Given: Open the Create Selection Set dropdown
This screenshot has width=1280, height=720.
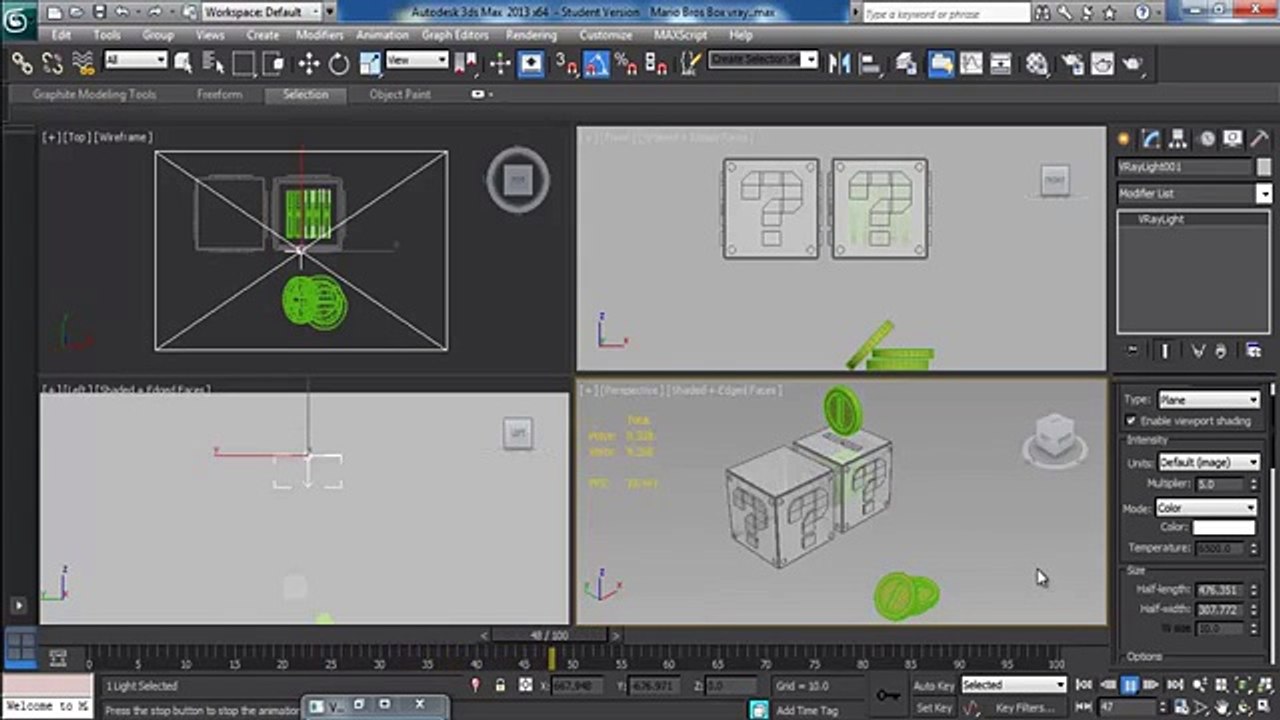Looking at the screenshot, I should pyautogui.click(x=764, y=60).
